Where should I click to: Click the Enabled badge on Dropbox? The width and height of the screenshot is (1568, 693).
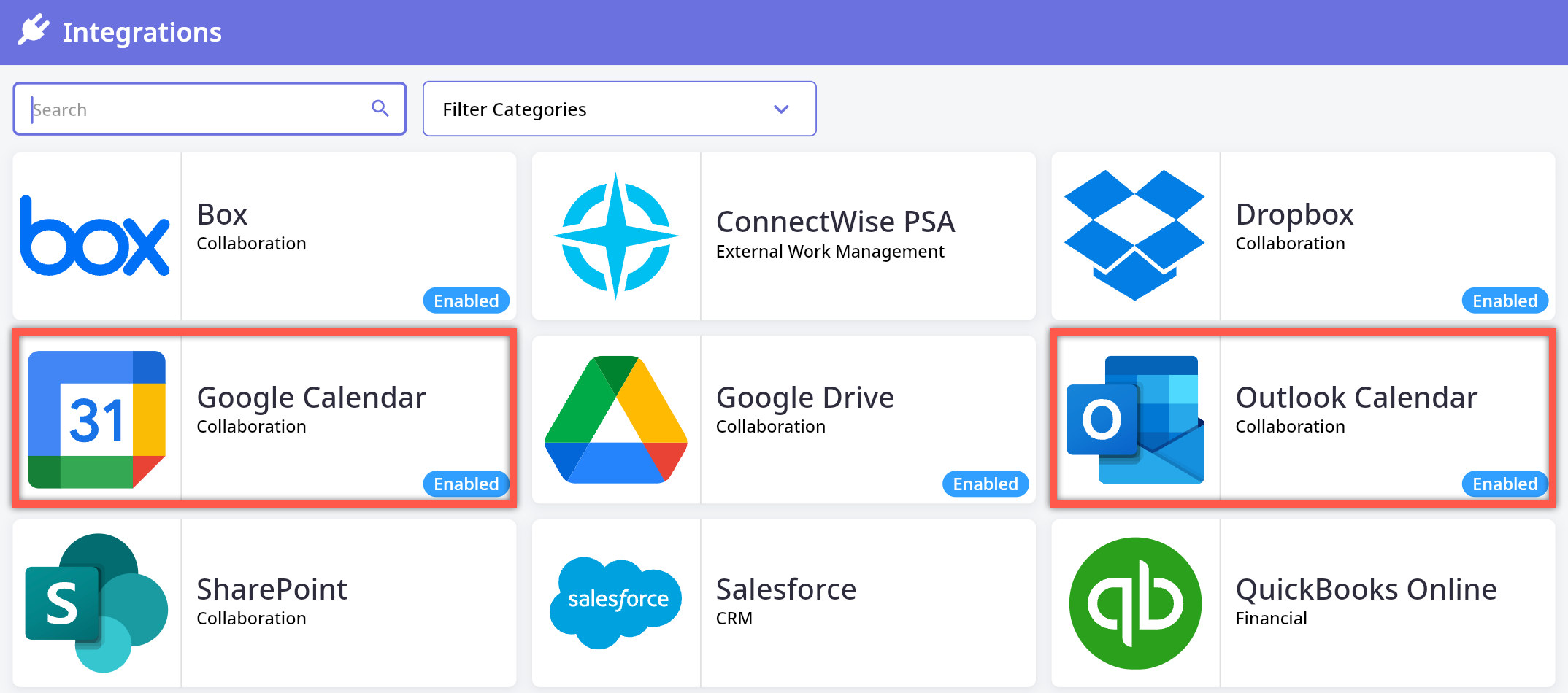(1504, 301)
